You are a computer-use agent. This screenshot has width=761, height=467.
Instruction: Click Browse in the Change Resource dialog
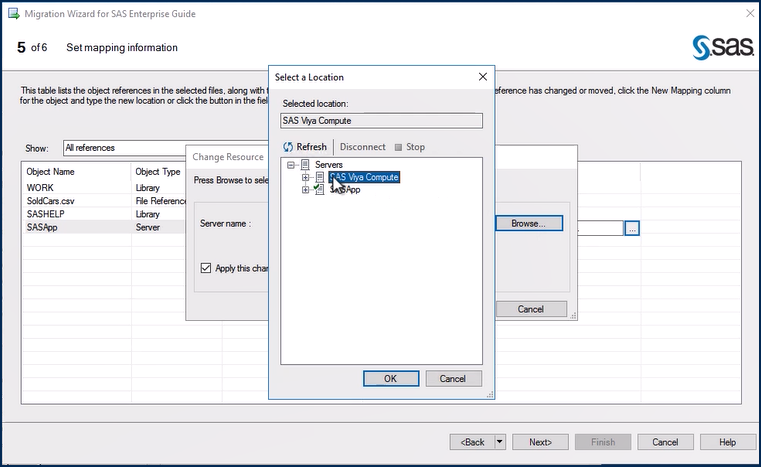(529, 223)
